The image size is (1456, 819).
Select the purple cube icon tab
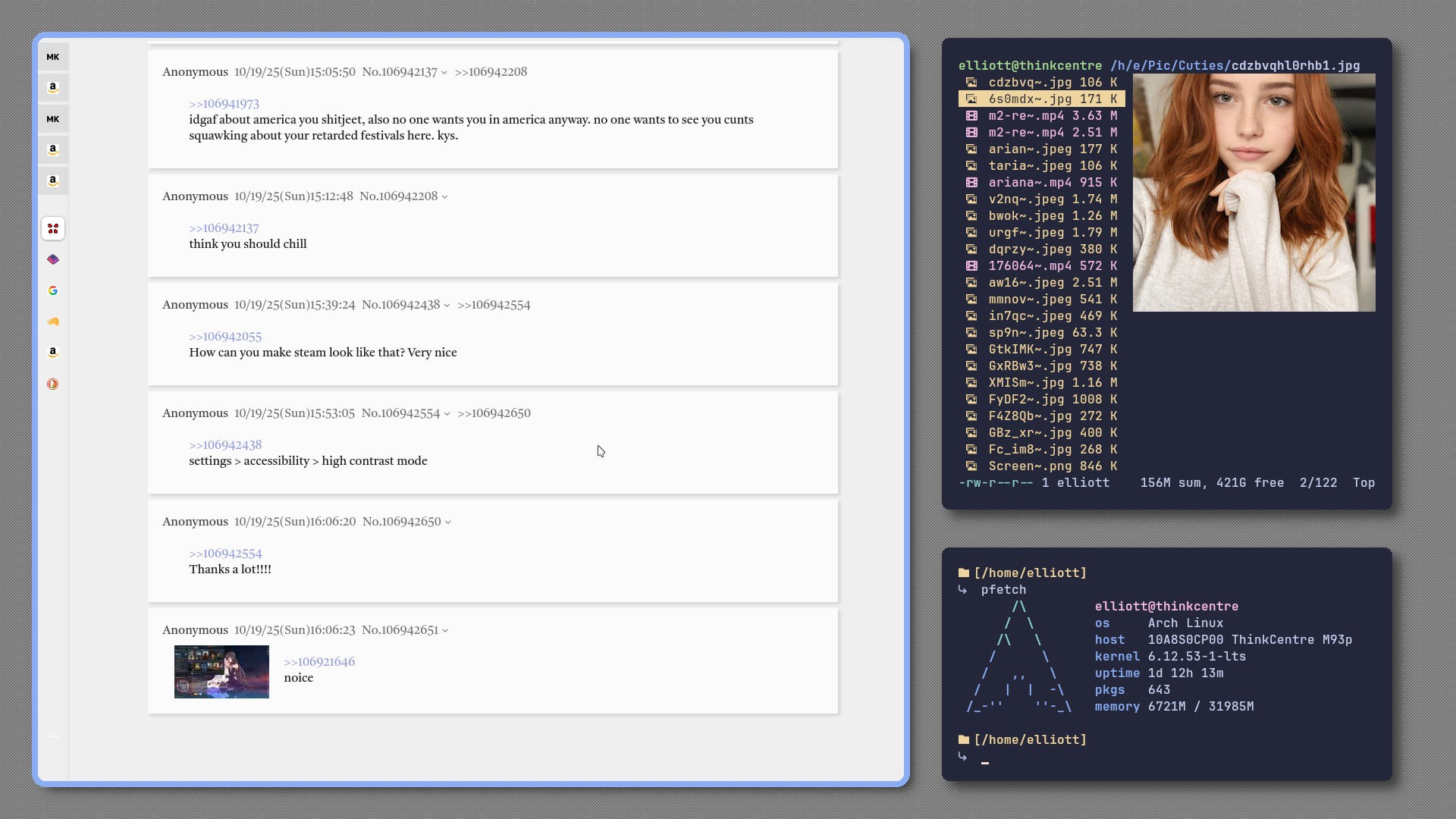[x=52, y=259]
